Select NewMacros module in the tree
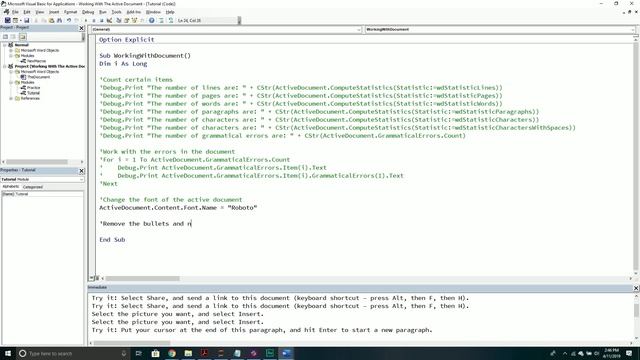The width and height of the screenshot is (640, 360). 36,61
